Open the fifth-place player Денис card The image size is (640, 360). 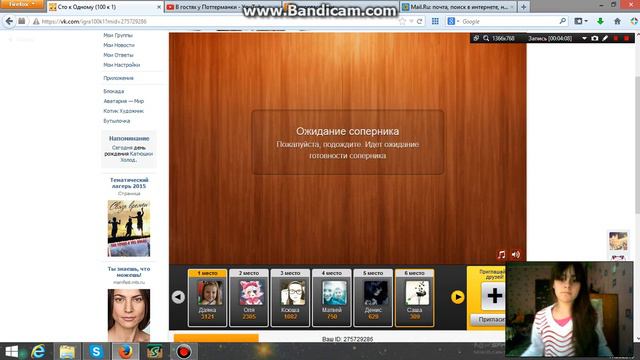(373, 298)
